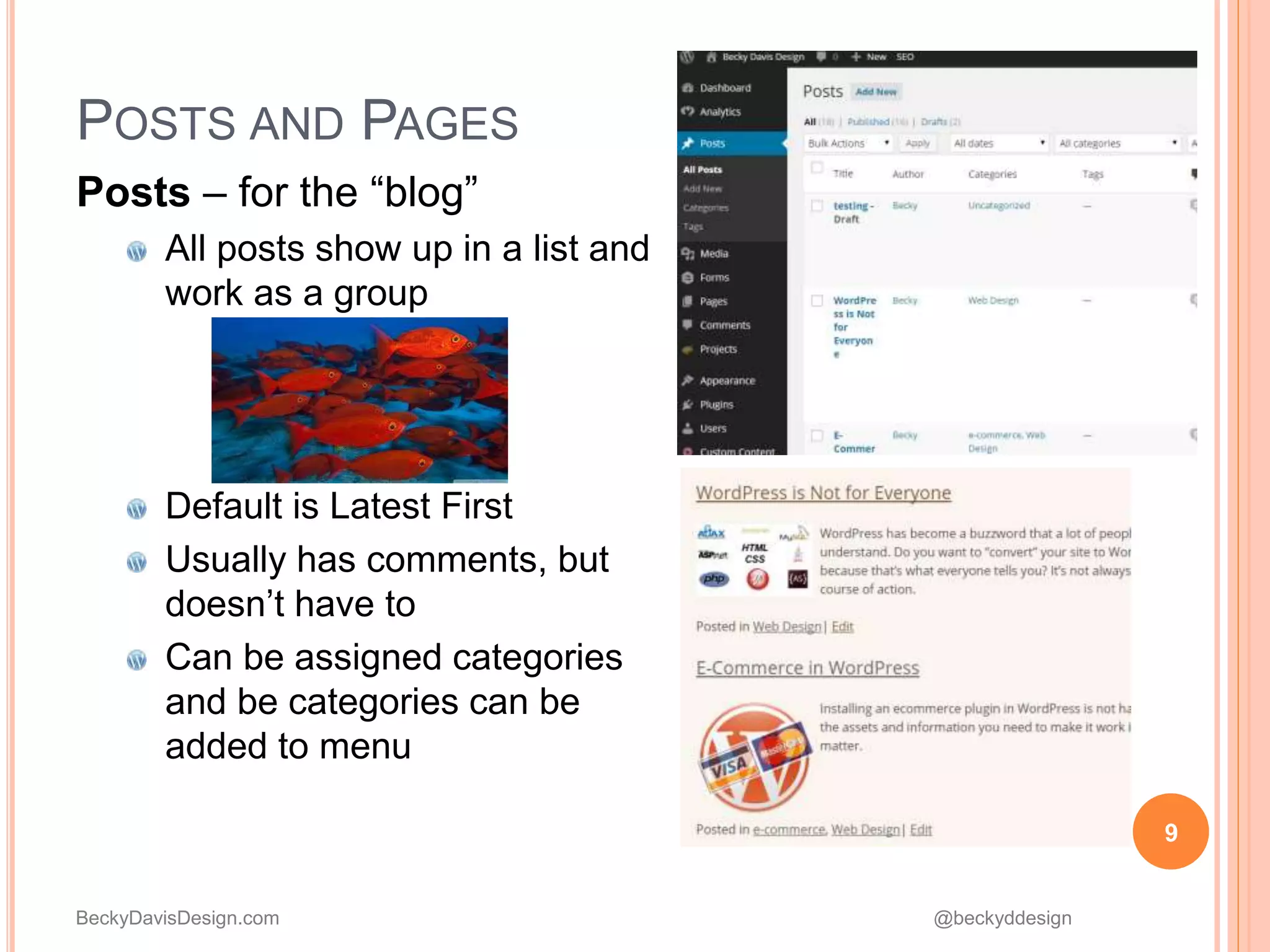Open the All categories filter dropdown
This screenshot has width=1270, height=952.
[x=1118, y=143]
